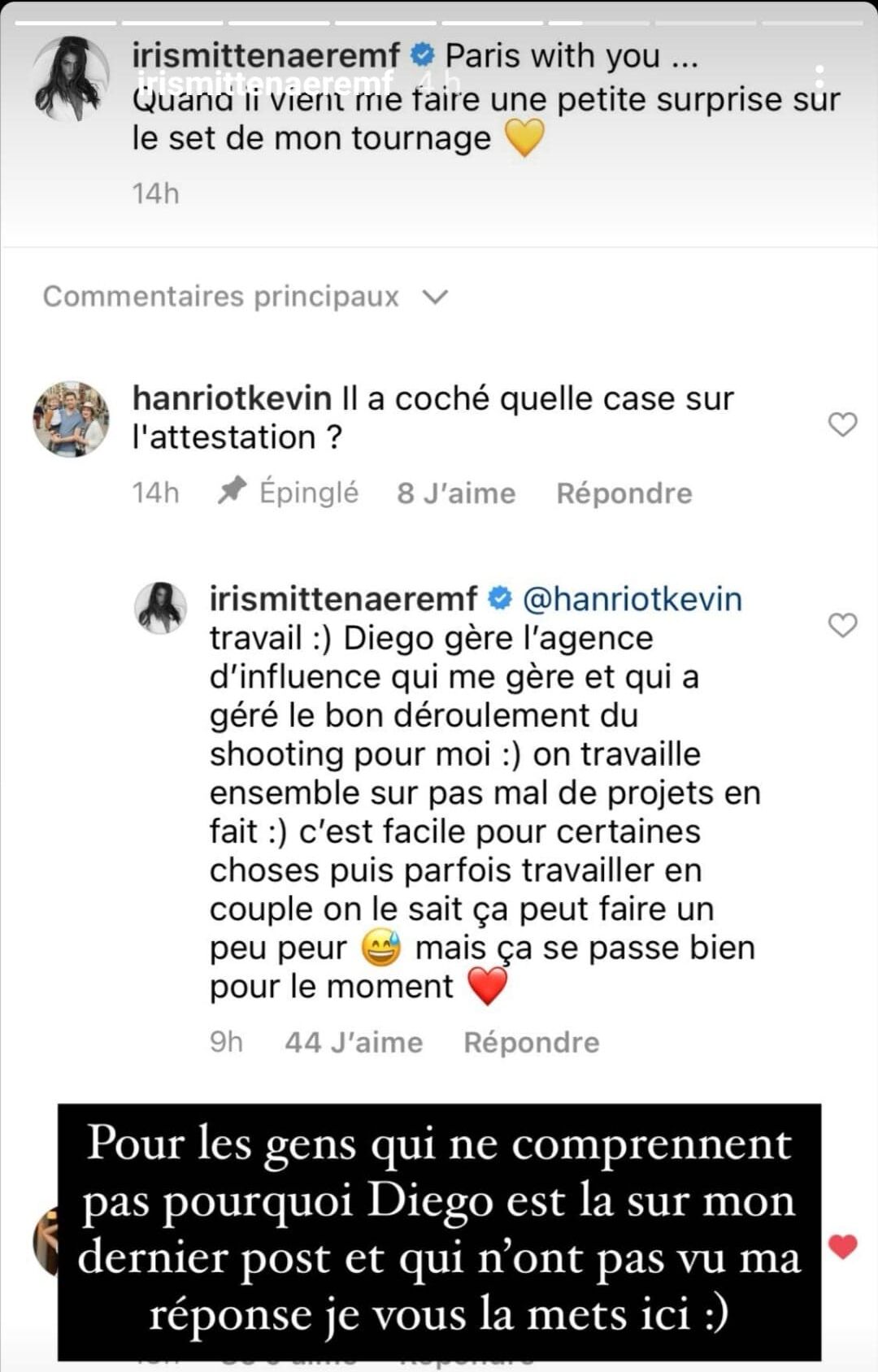
Task: Tap the verified badge in post caption
Action: pos(422,55)
